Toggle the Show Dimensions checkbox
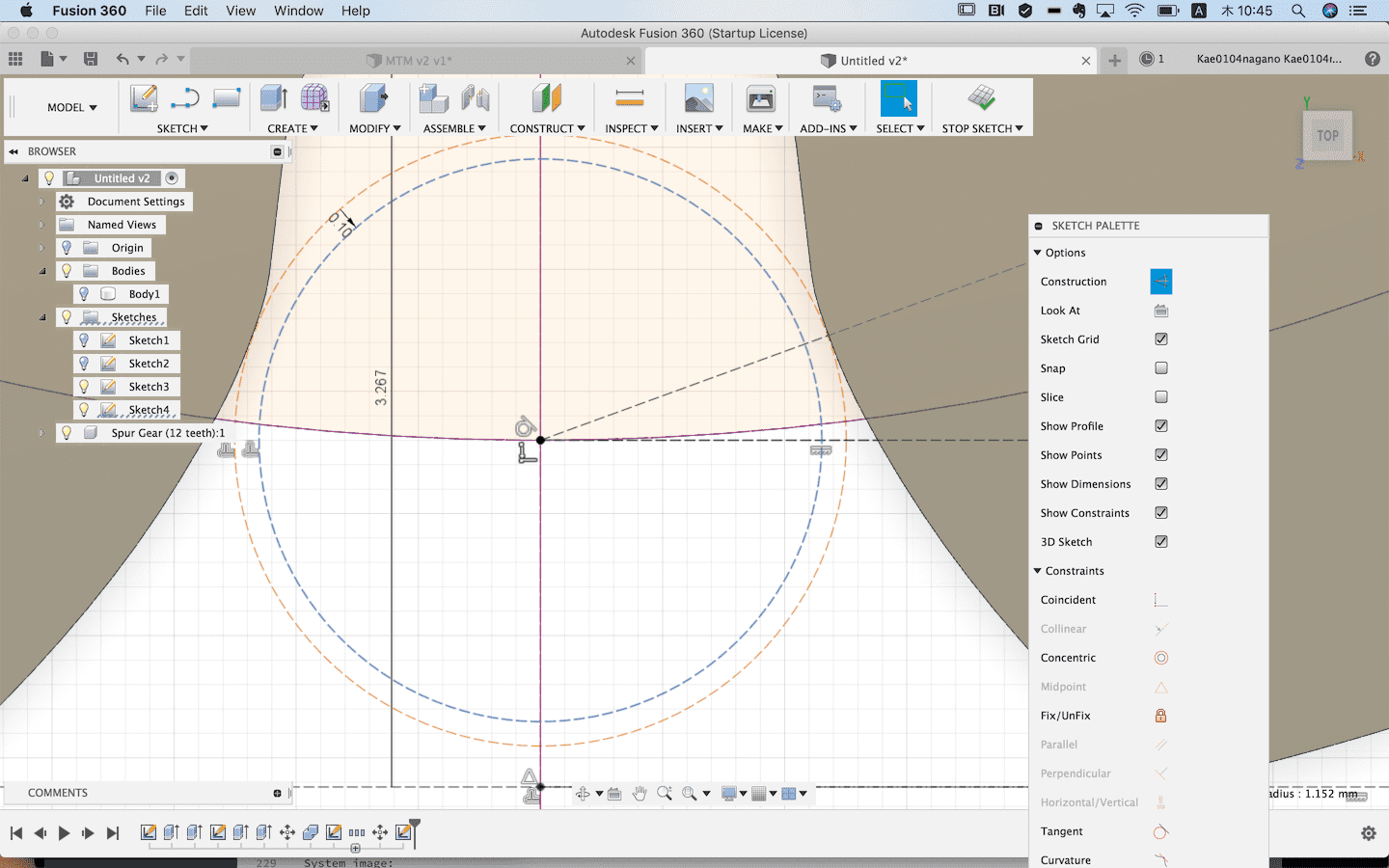This screenshot has width=1389, height=868. [x=1160, y=484]
